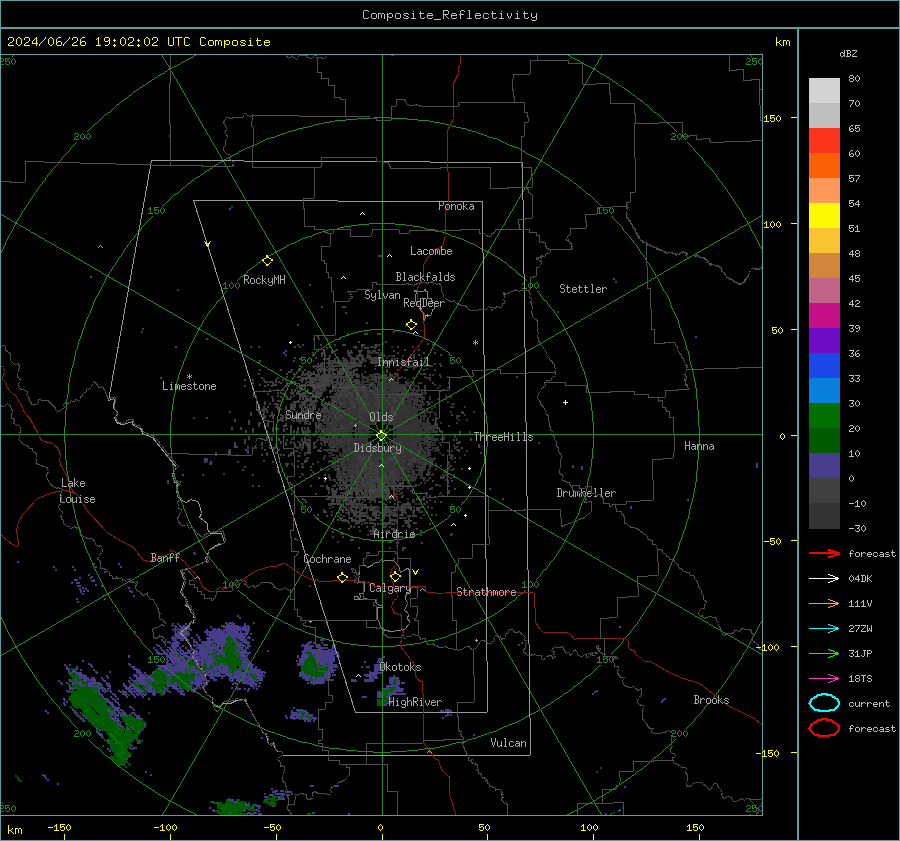Click the Olds town label
This screenshot has height=841, width=900.
(381, 417)
